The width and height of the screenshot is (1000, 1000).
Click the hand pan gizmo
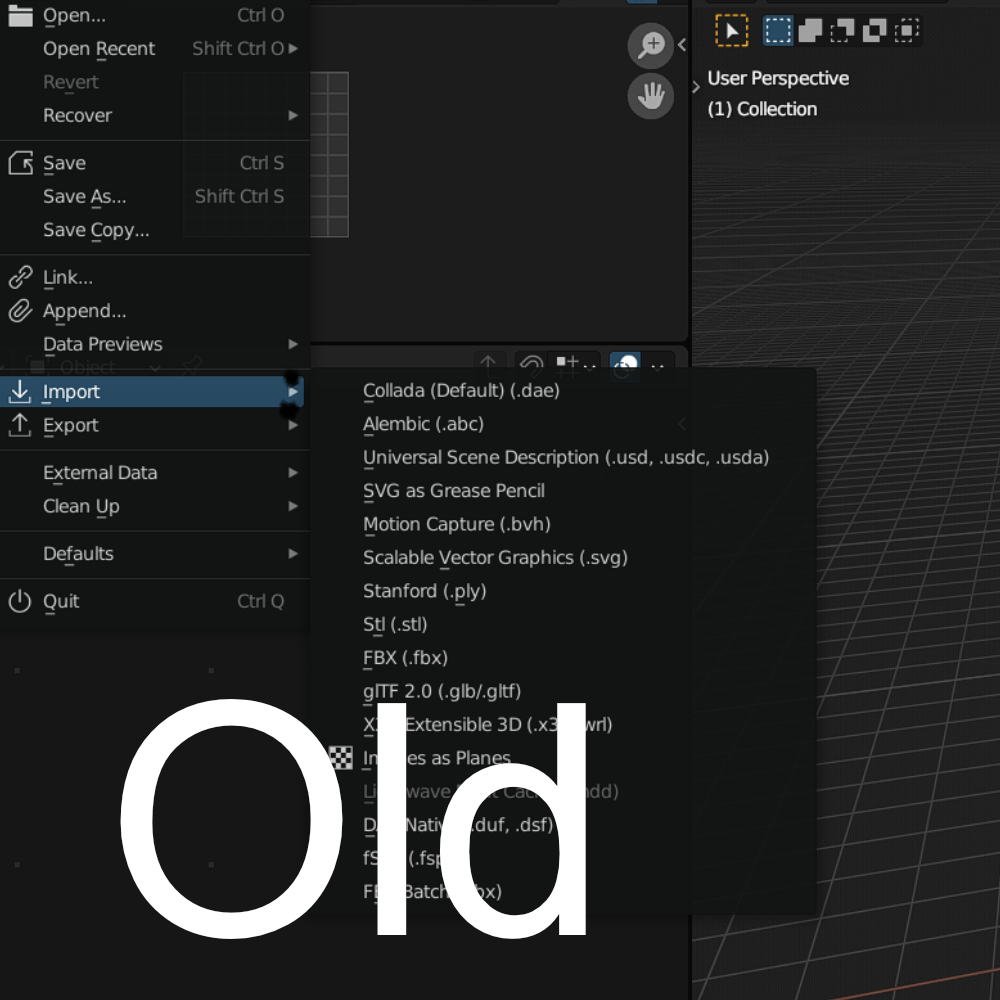[x=651, y=96]
